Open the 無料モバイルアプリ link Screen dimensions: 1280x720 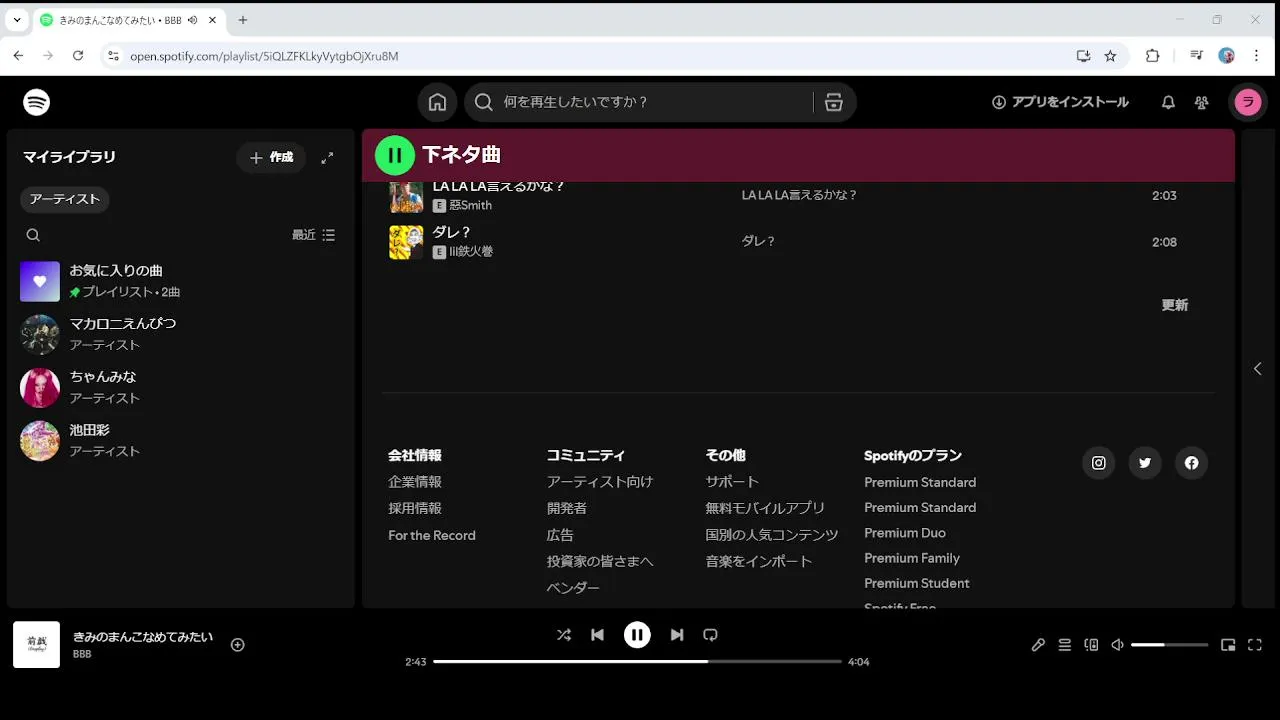coord(765,508)
